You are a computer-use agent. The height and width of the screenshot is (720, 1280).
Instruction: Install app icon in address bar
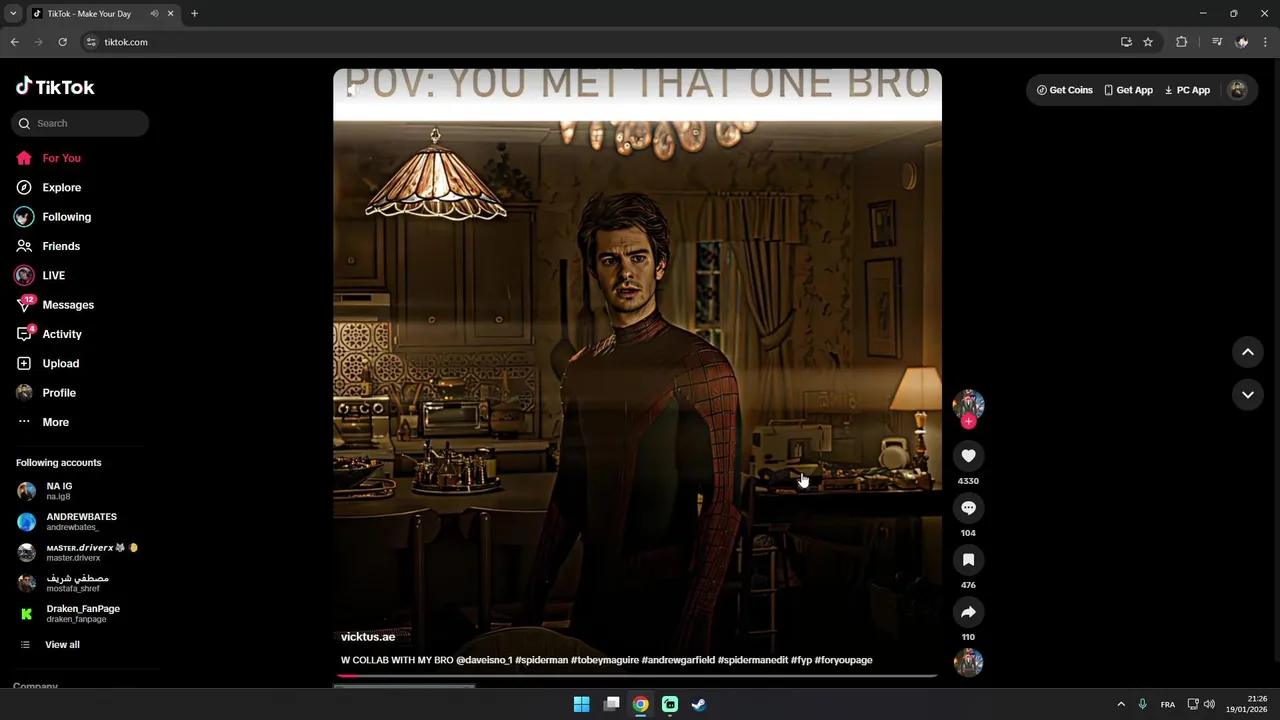pyautogui.click(x=1126, y=42)
